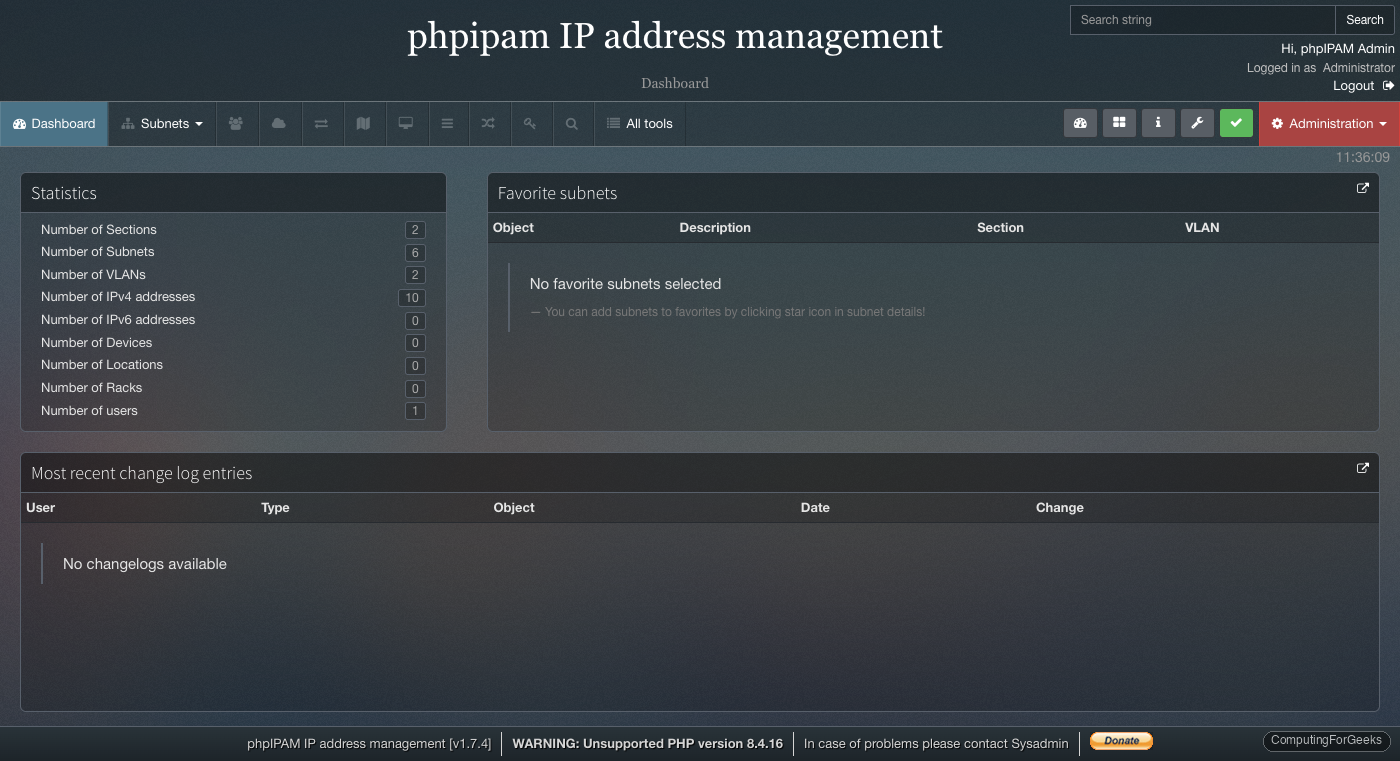Select the wrench tools icon

tap(1197, 123)
